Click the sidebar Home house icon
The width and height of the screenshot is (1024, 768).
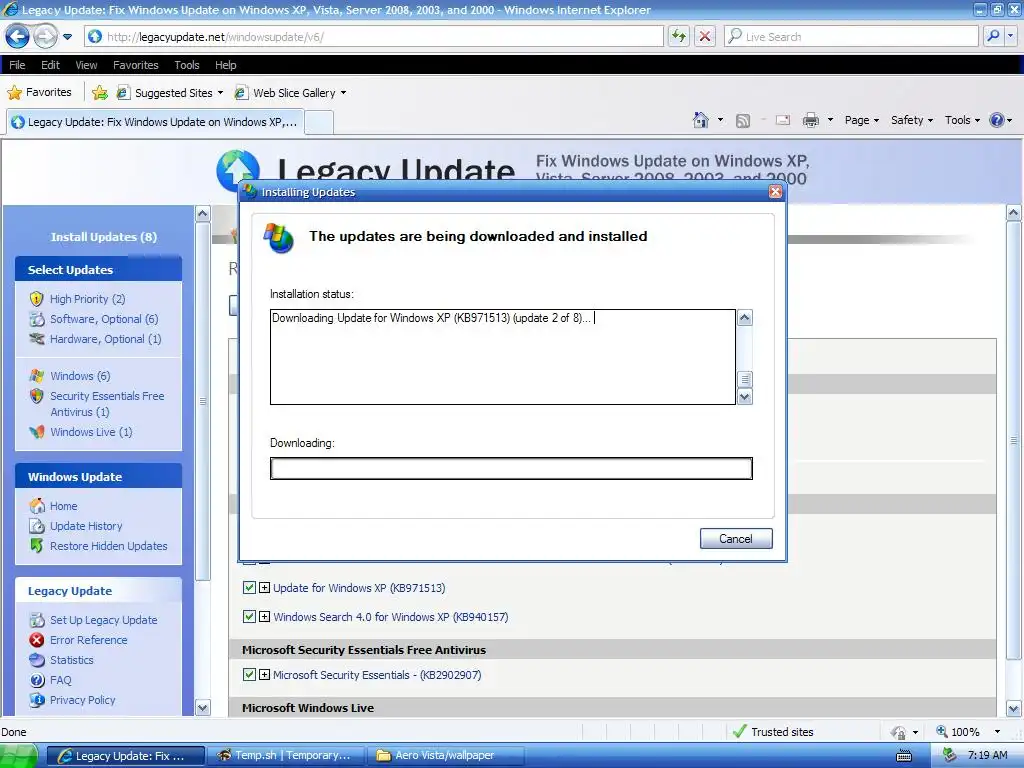coord(37,506)
